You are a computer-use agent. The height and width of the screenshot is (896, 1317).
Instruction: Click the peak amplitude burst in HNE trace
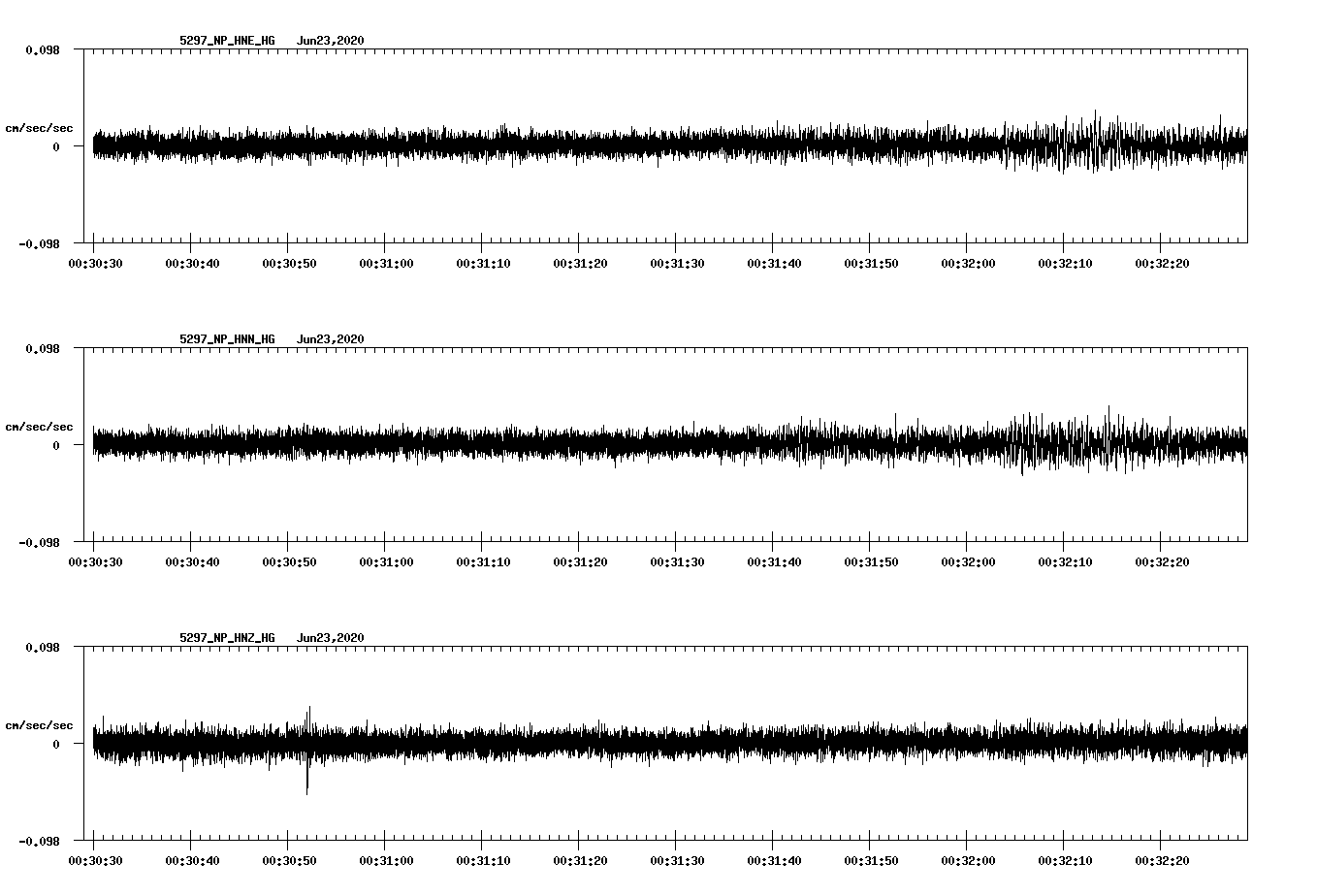click(1096, 142)
